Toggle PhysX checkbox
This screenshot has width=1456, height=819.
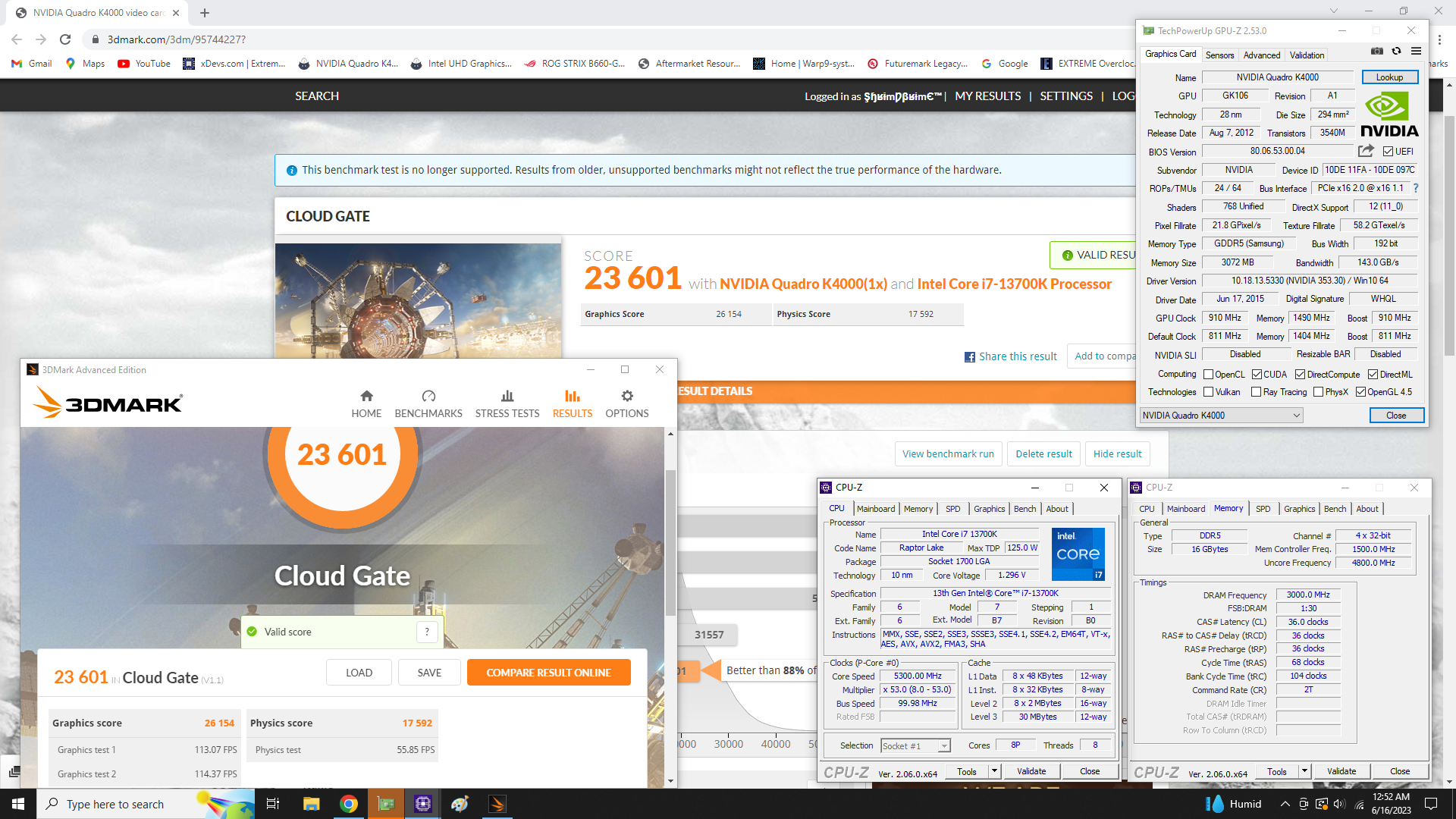tap(1319, 392)
